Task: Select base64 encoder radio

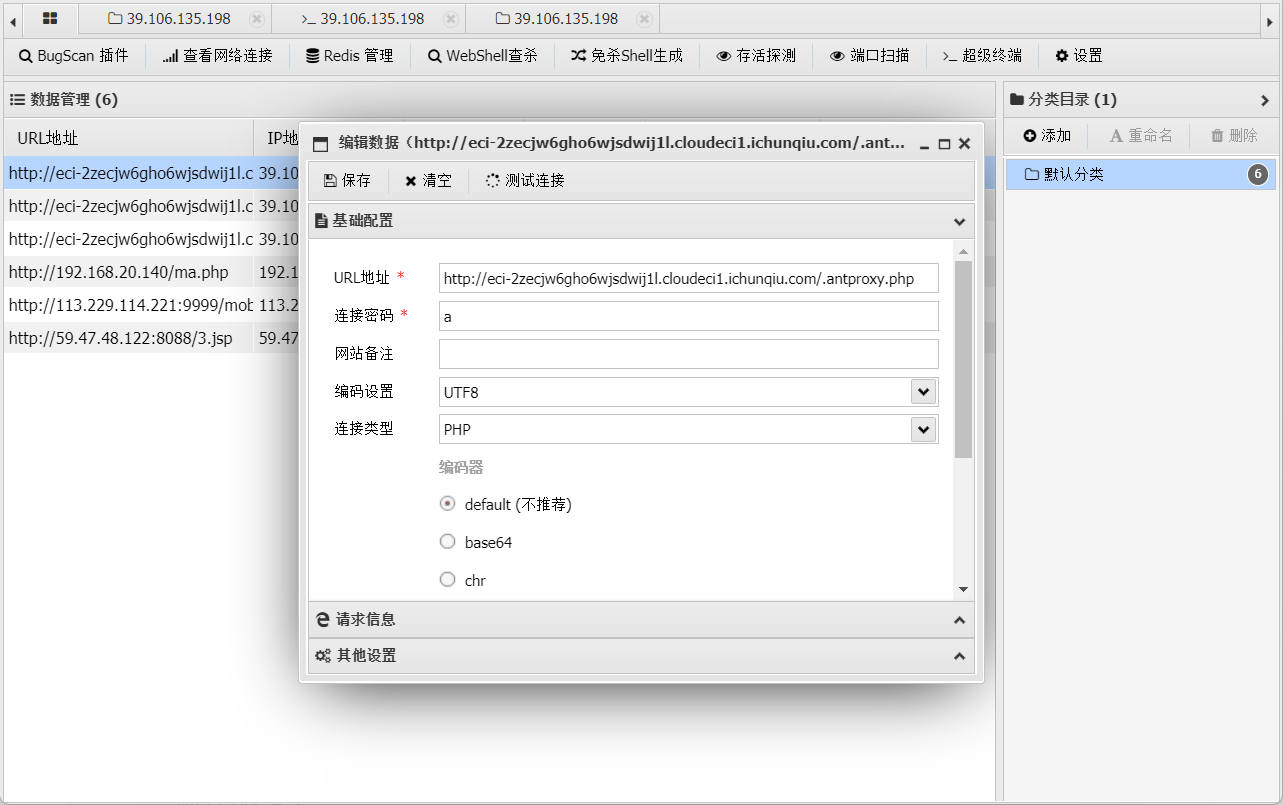Action: (448, 542)
